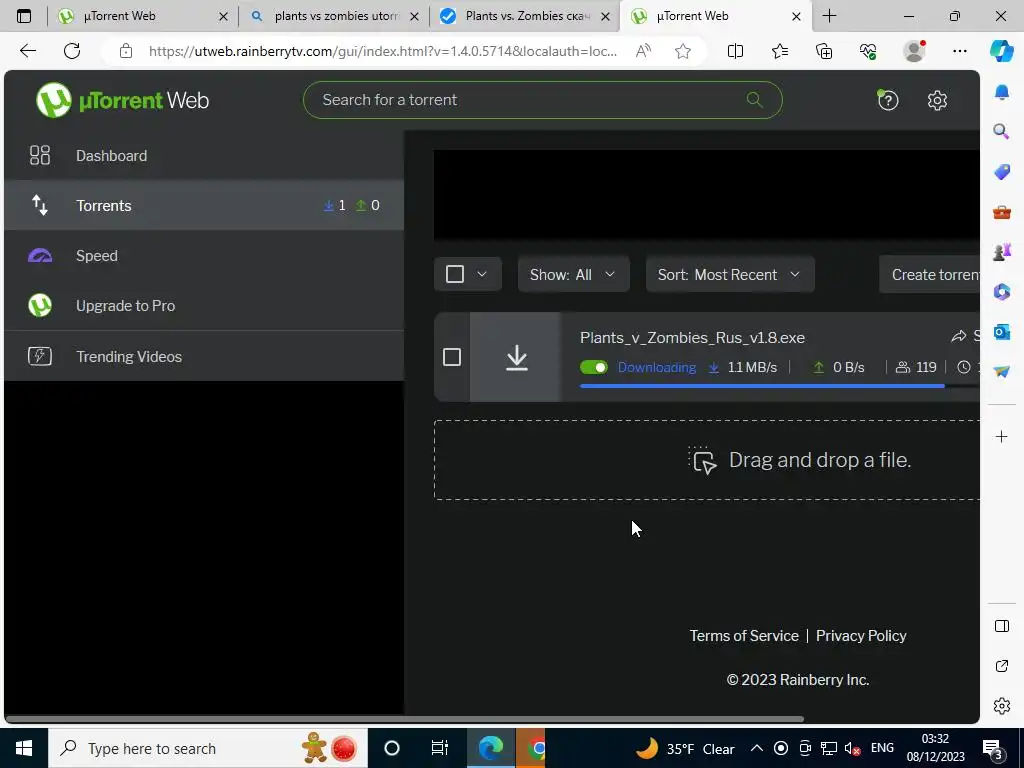Click the search magnifier icon in torrent search bar

[x=754, y=100]
